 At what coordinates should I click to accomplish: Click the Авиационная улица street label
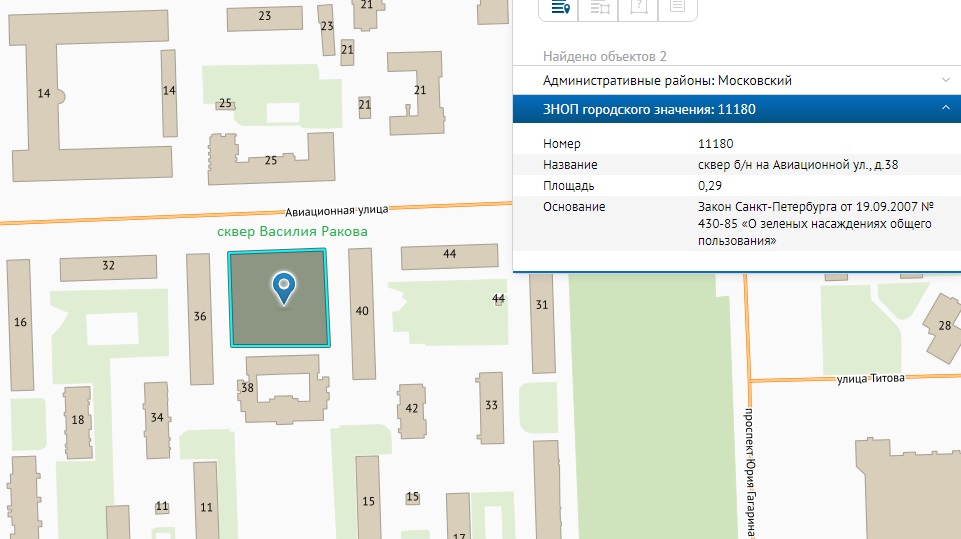point(336,210)
